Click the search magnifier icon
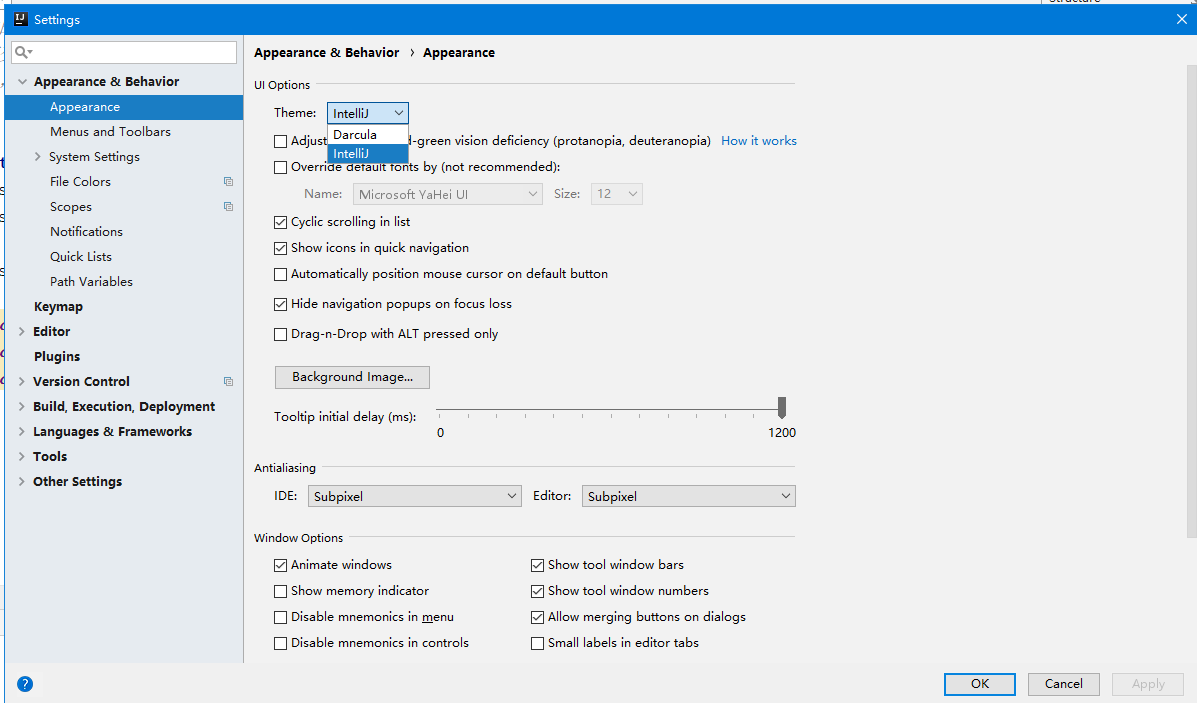Screen dimensions: 1197x703 [22, 52]
